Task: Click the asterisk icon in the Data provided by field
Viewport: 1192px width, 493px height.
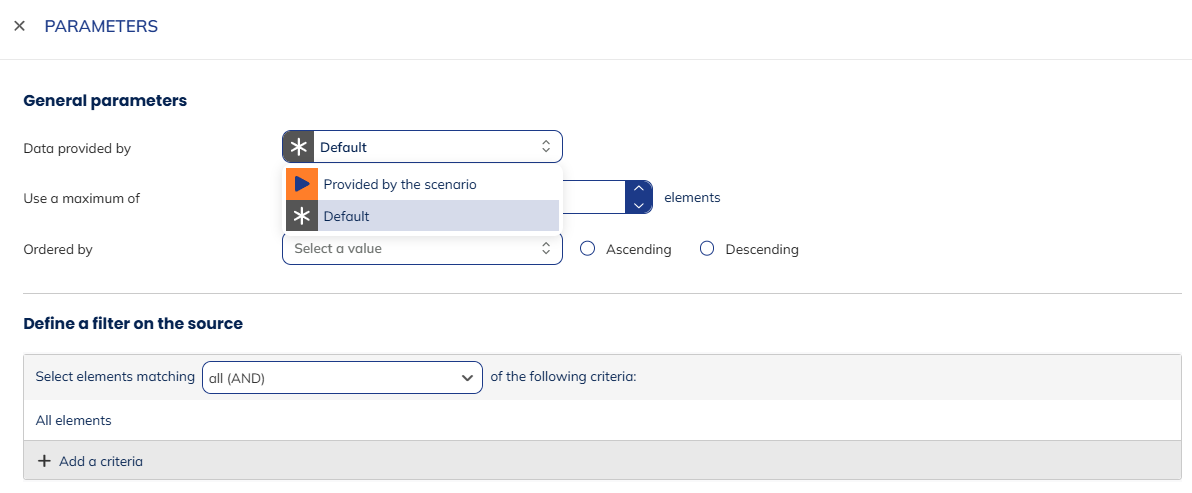Action: 298,147
